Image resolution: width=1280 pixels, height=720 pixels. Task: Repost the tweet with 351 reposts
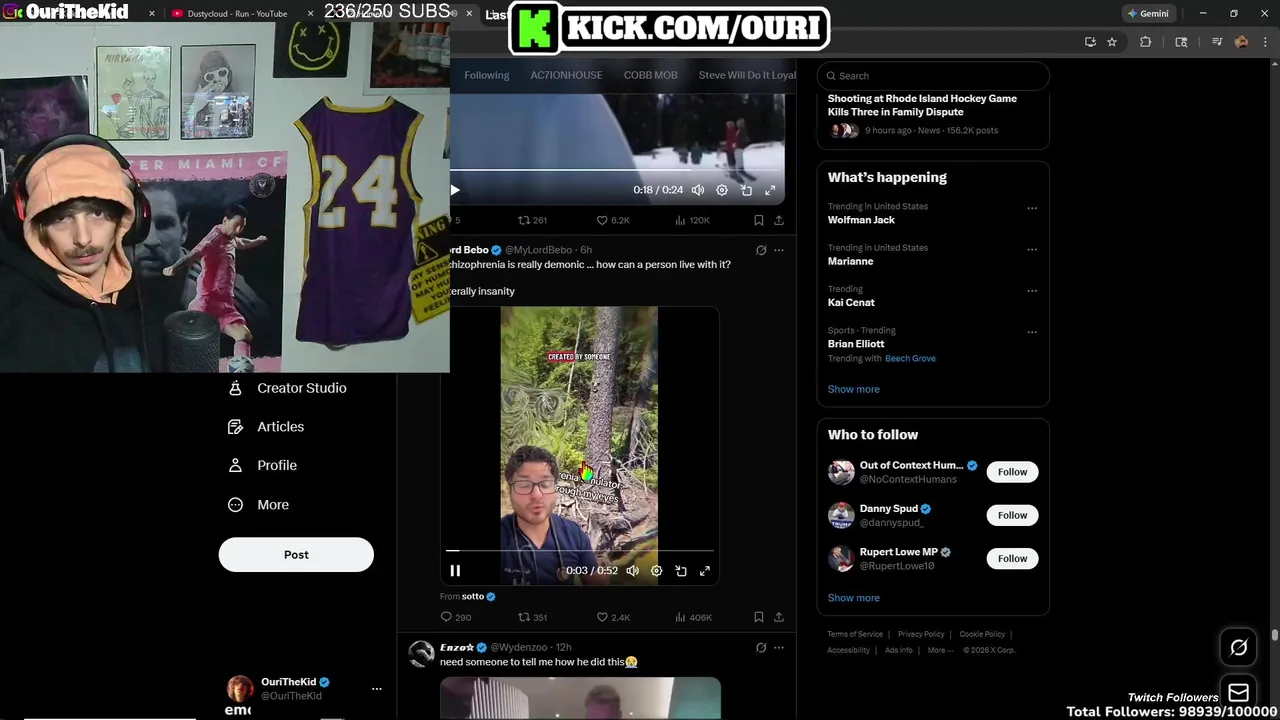coord(532,617)
